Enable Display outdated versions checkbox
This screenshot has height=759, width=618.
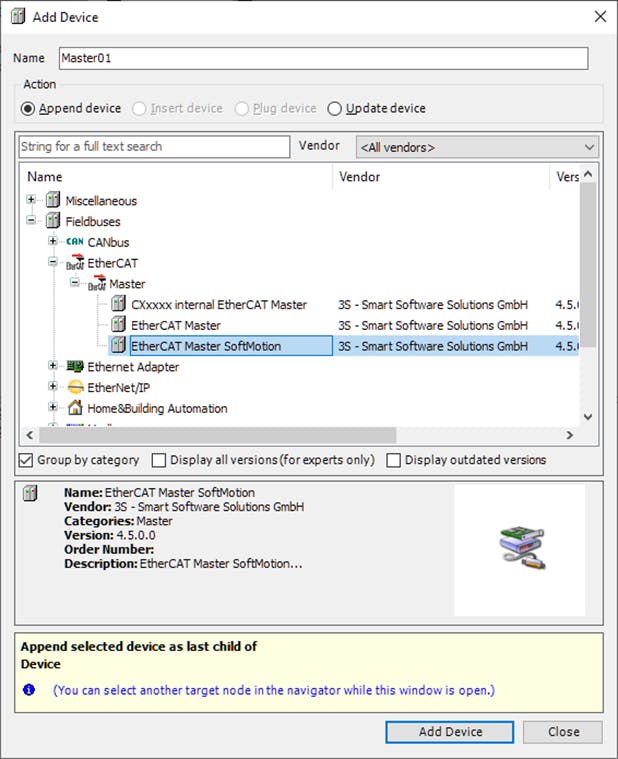click(x=393, y=460)
